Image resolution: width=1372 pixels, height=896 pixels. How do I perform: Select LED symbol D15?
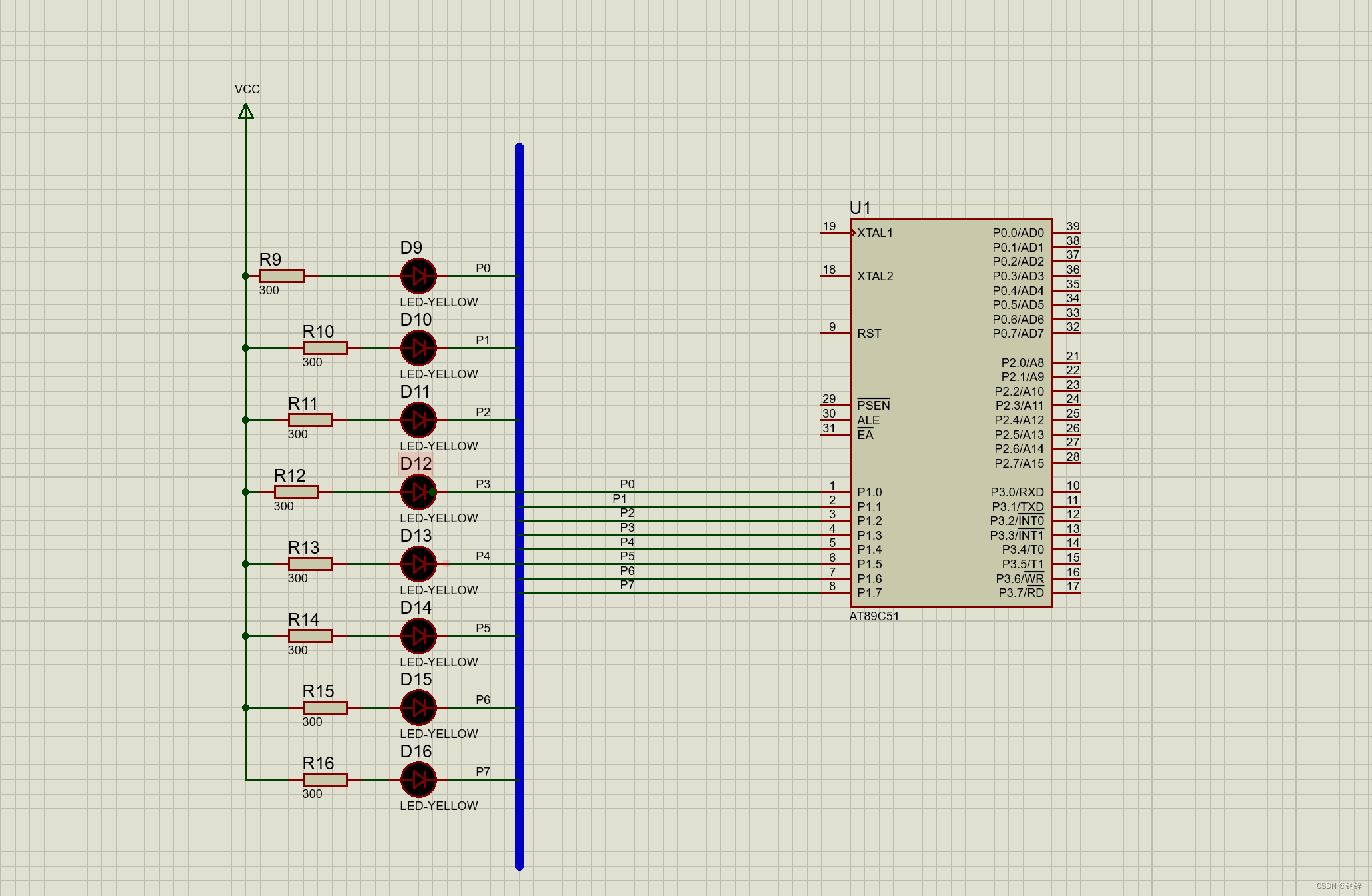coord(418,707)
